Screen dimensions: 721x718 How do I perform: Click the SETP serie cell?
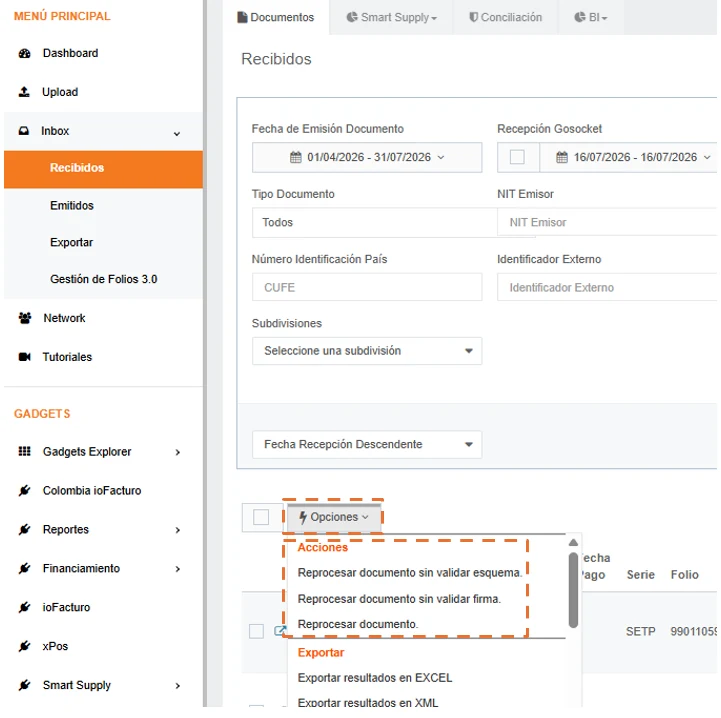(641, 632)
